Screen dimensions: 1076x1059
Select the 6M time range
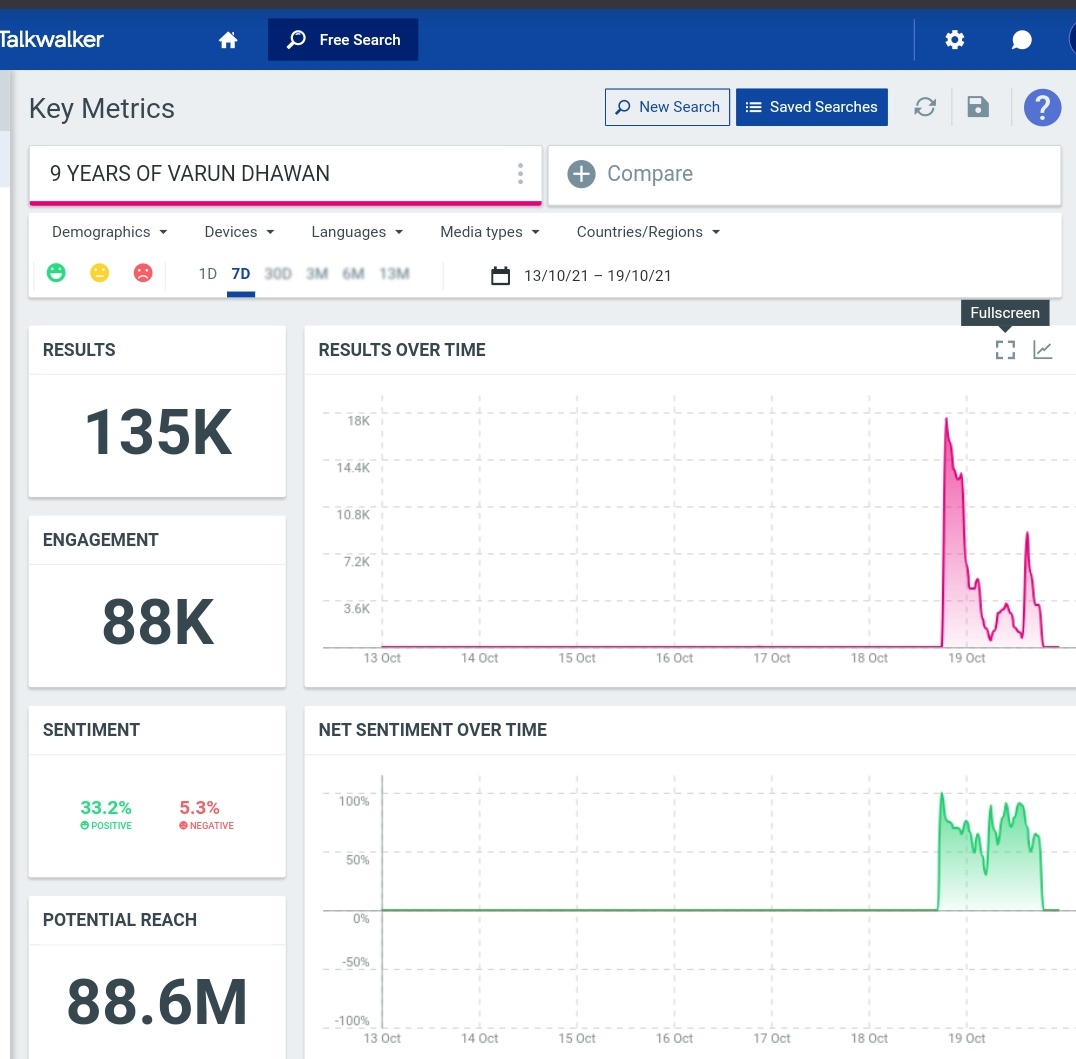353,274
